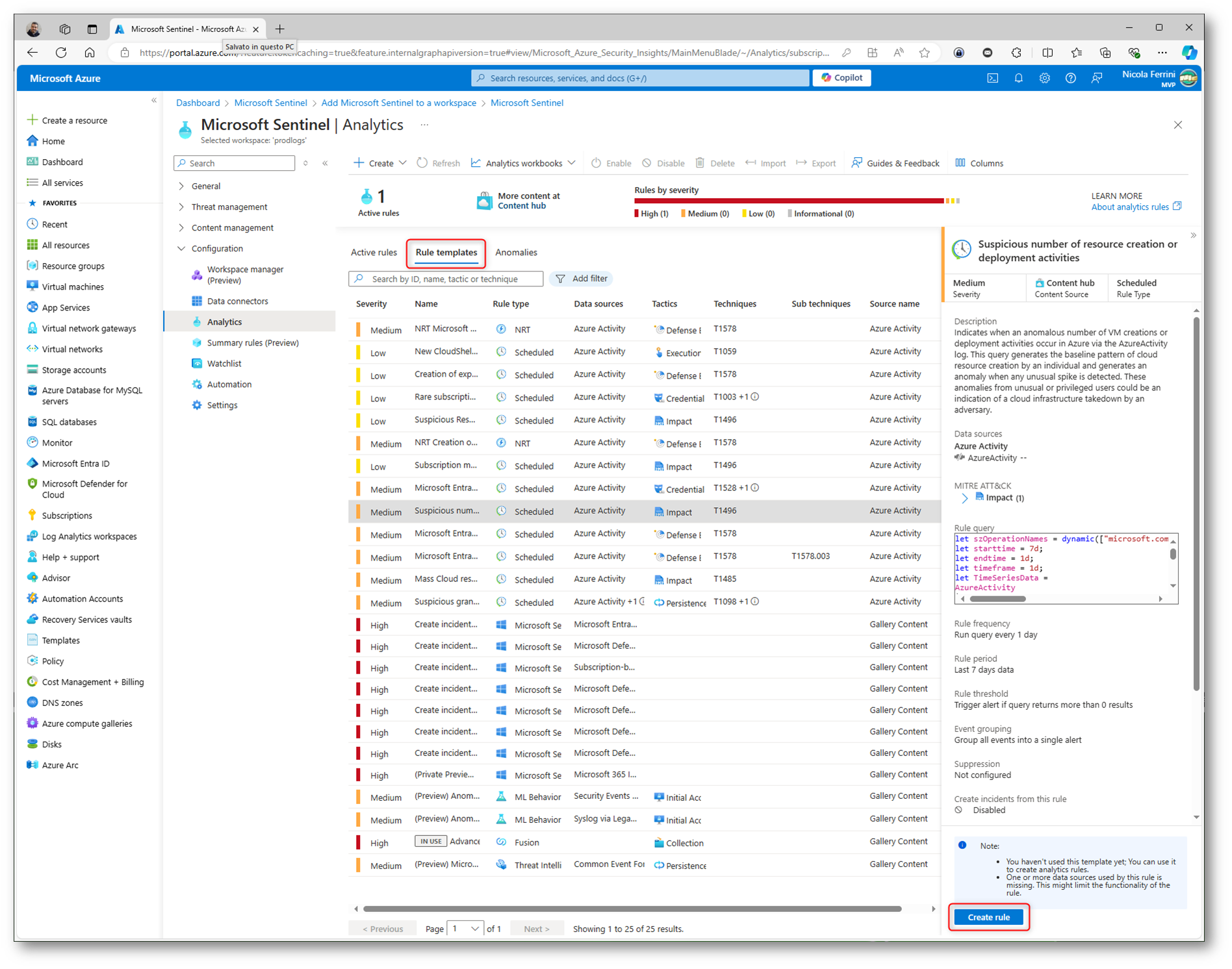The image size is (1232, 969).
Task: Select the IN USE Advance Fusion row
Action: tap(644, 842)
